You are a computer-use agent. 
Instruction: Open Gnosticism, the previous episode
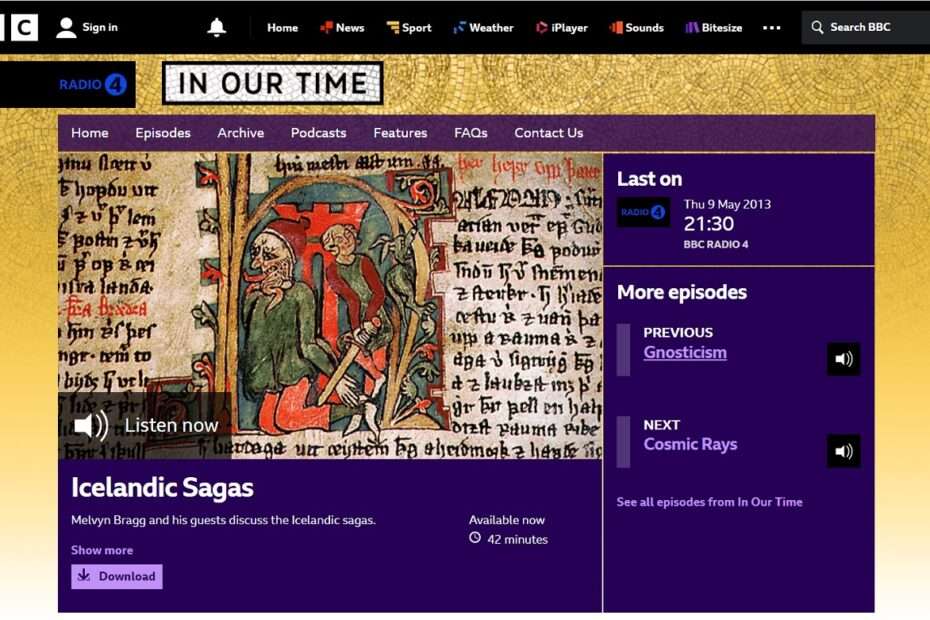(685, 352)
